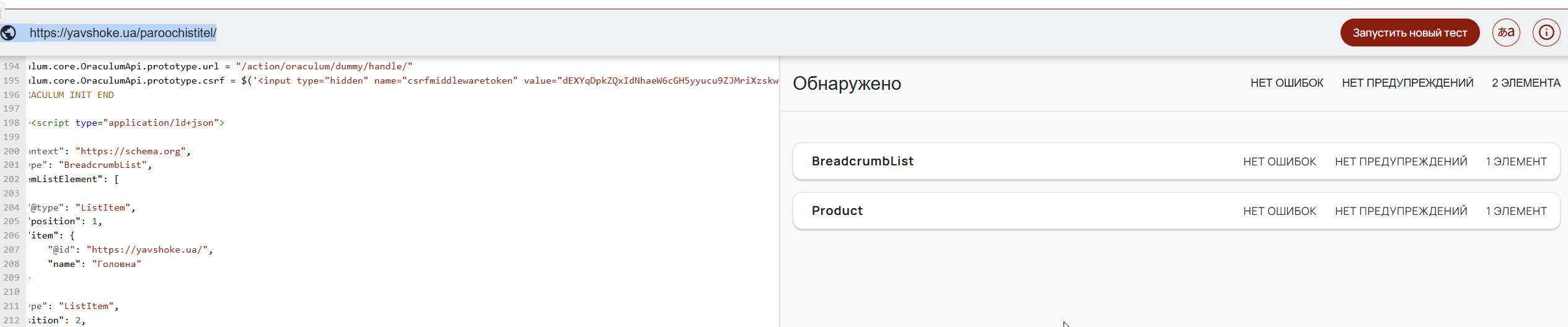Screen dimensions: 1568x327
Task: Click the Обнаружено heading
Action: 847,84
